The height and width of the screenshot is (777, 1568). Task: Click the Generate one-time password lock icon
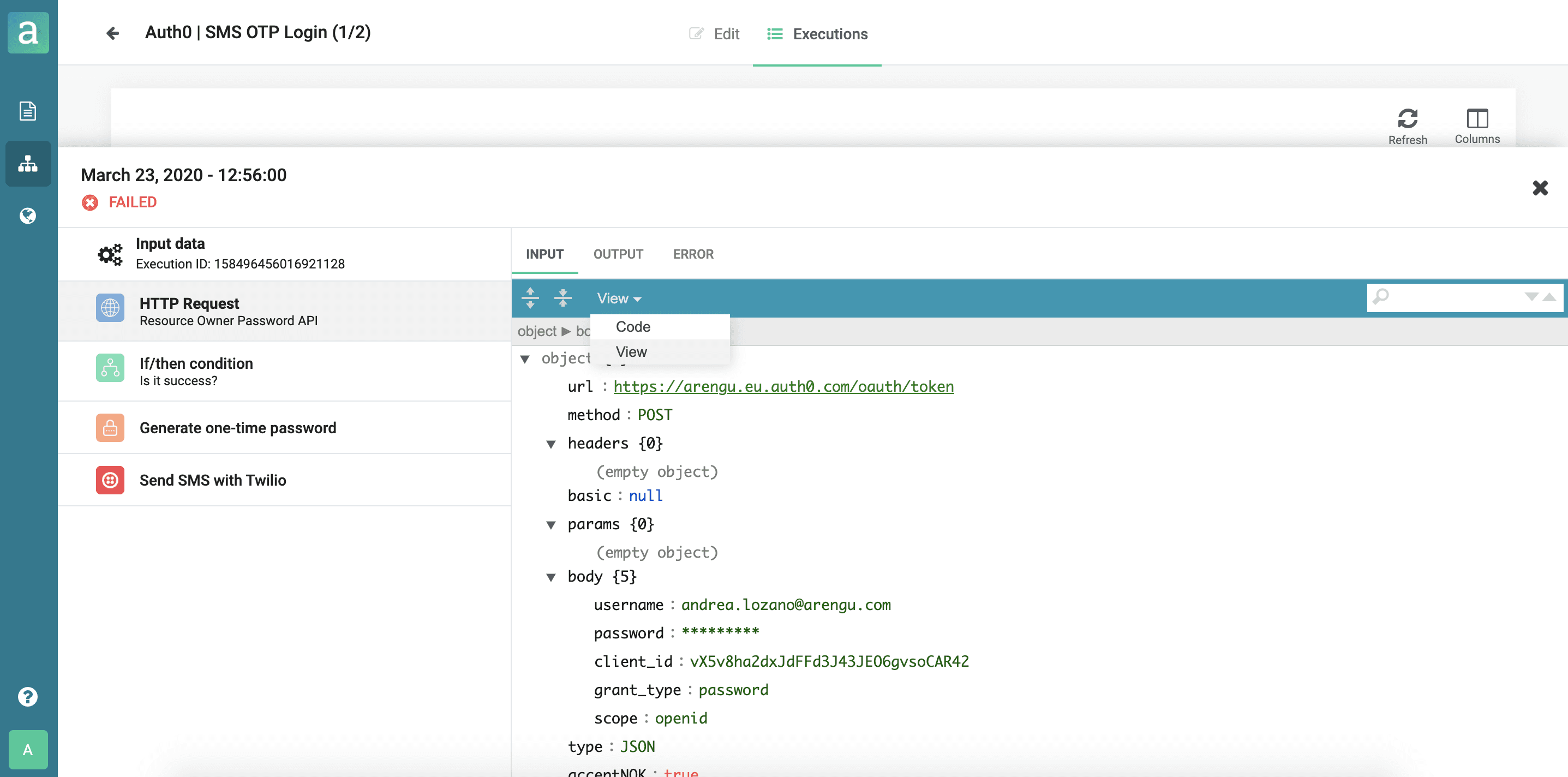pyautogui.click(x=110, y=427)
